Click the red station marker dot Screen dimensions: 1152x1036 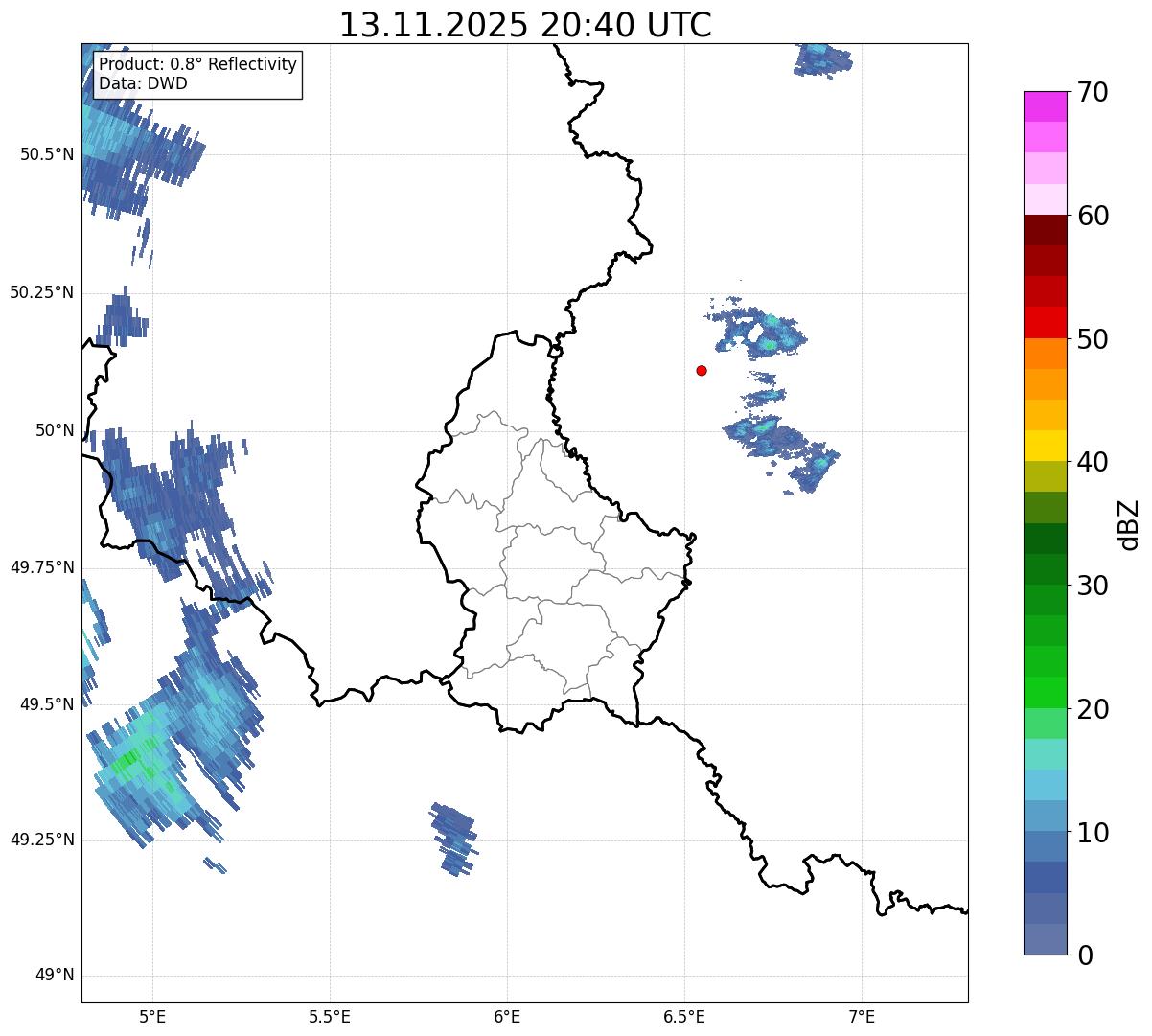(702, 370)
